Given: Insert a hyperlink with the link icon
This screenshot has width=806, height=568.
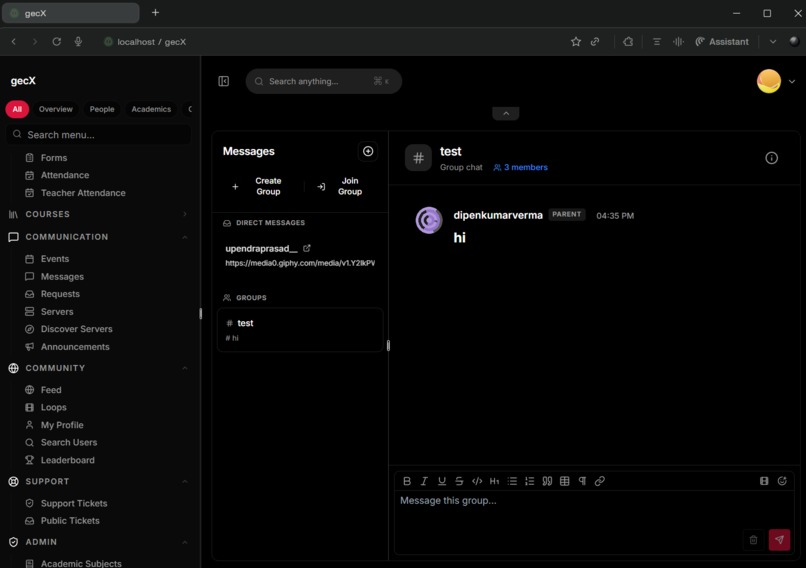Looking at the screenshot, I should 599,481.
